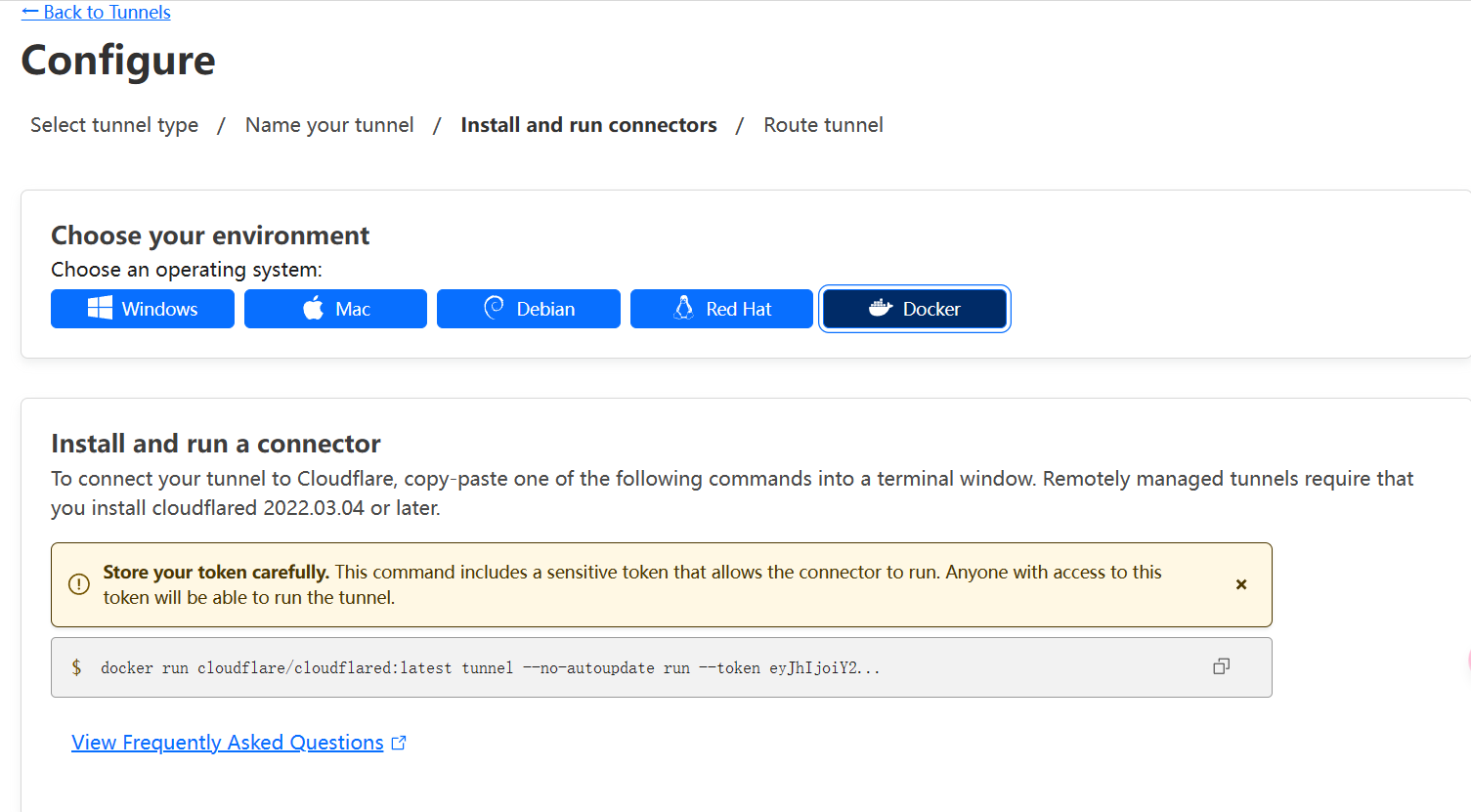Viewport: 1471px width, 812px height.
Task: Click the Configure page heading
Action: pyautogui.click(x=118, y=61)
